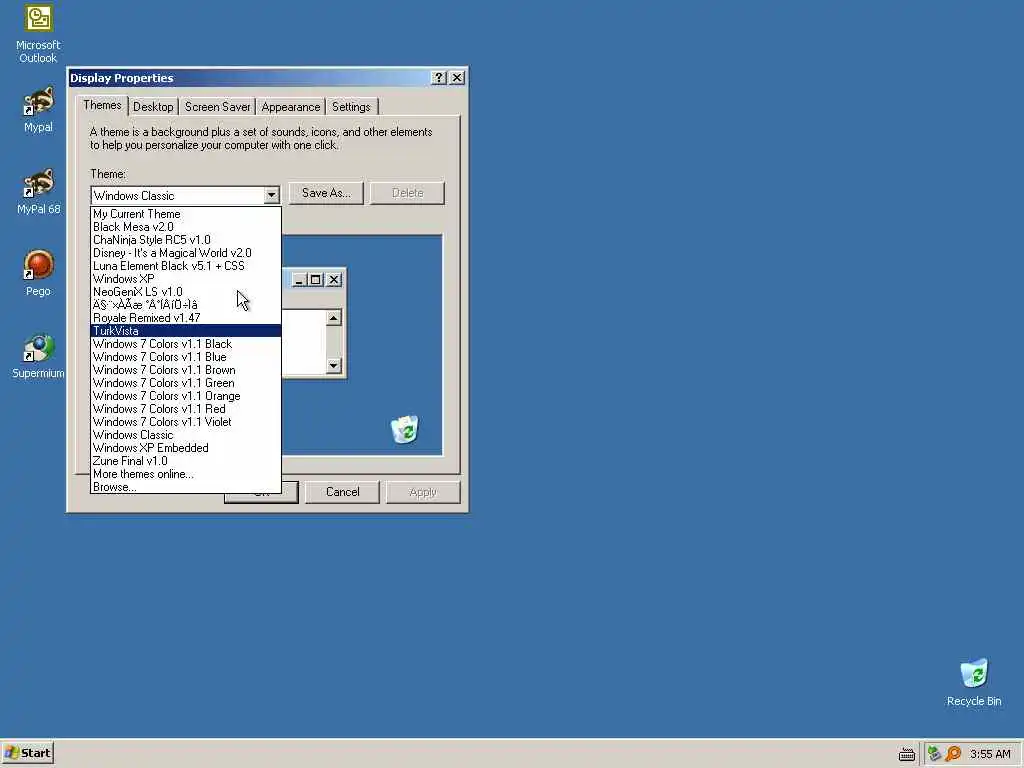Screen dimensions: 1024x768
Task: Select the MyPal 68 desktop shortcut
Action: tap(38, 191)
